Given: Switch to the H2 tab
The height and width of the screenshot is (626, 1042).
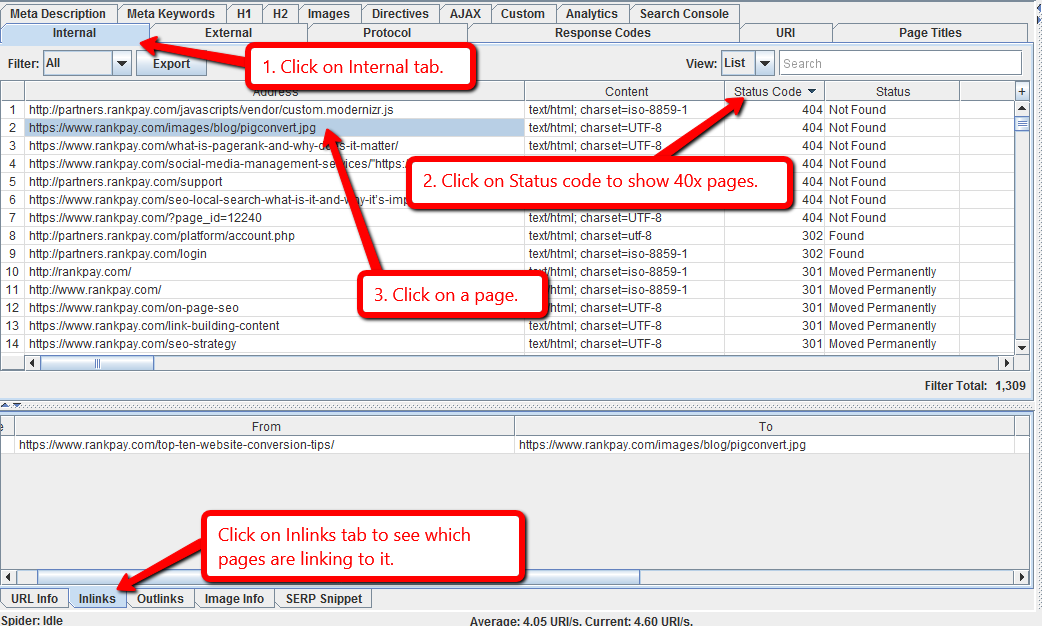Looking at the screenshot, I should click(x=280, y=13).
